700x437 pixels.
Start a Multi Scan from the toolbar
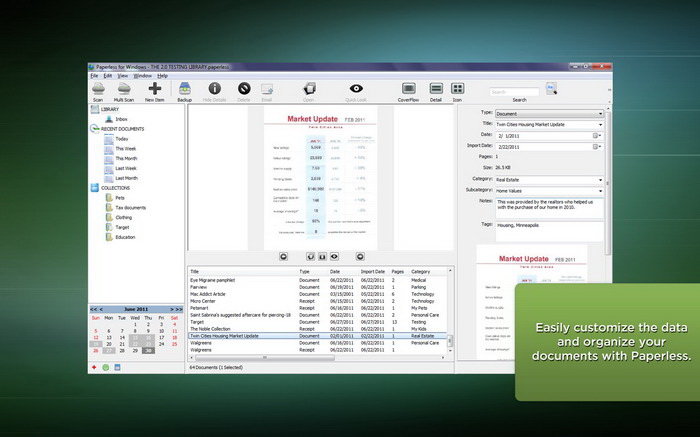(124, 89)
